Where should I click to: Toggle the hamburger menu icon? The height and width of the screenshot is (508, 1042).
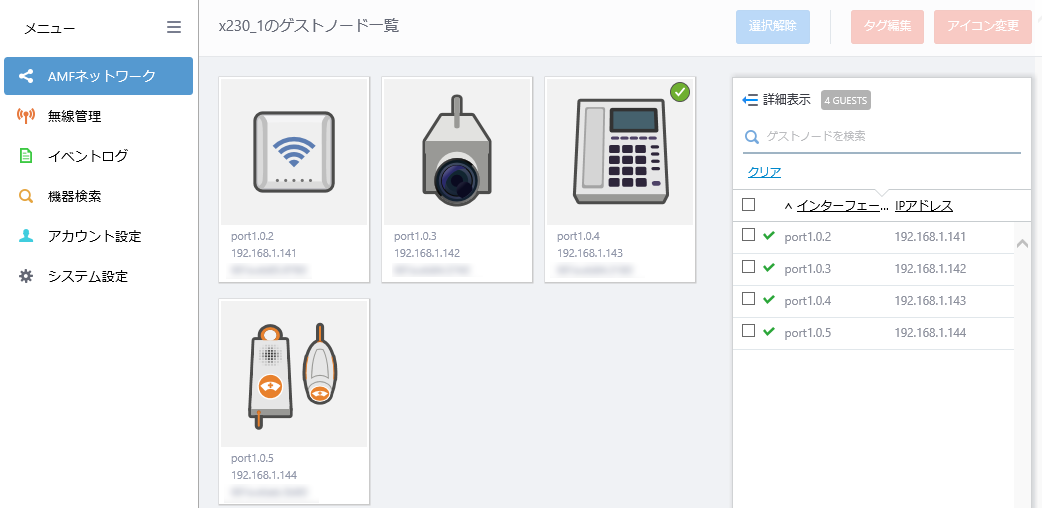click(173, 27)
